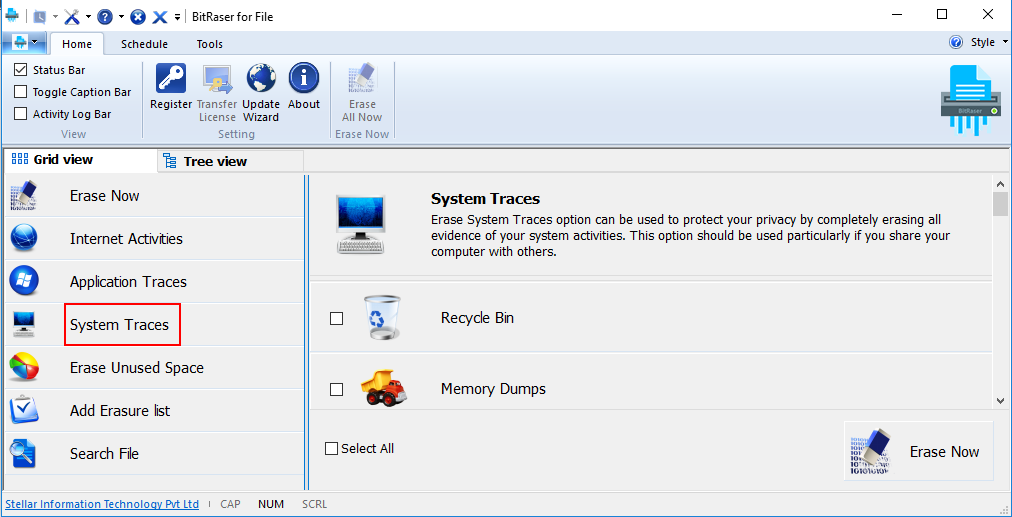Open the About info icon
Image resolution: width=1012 pixels, height=517 pixels.
tap(304, 78)
